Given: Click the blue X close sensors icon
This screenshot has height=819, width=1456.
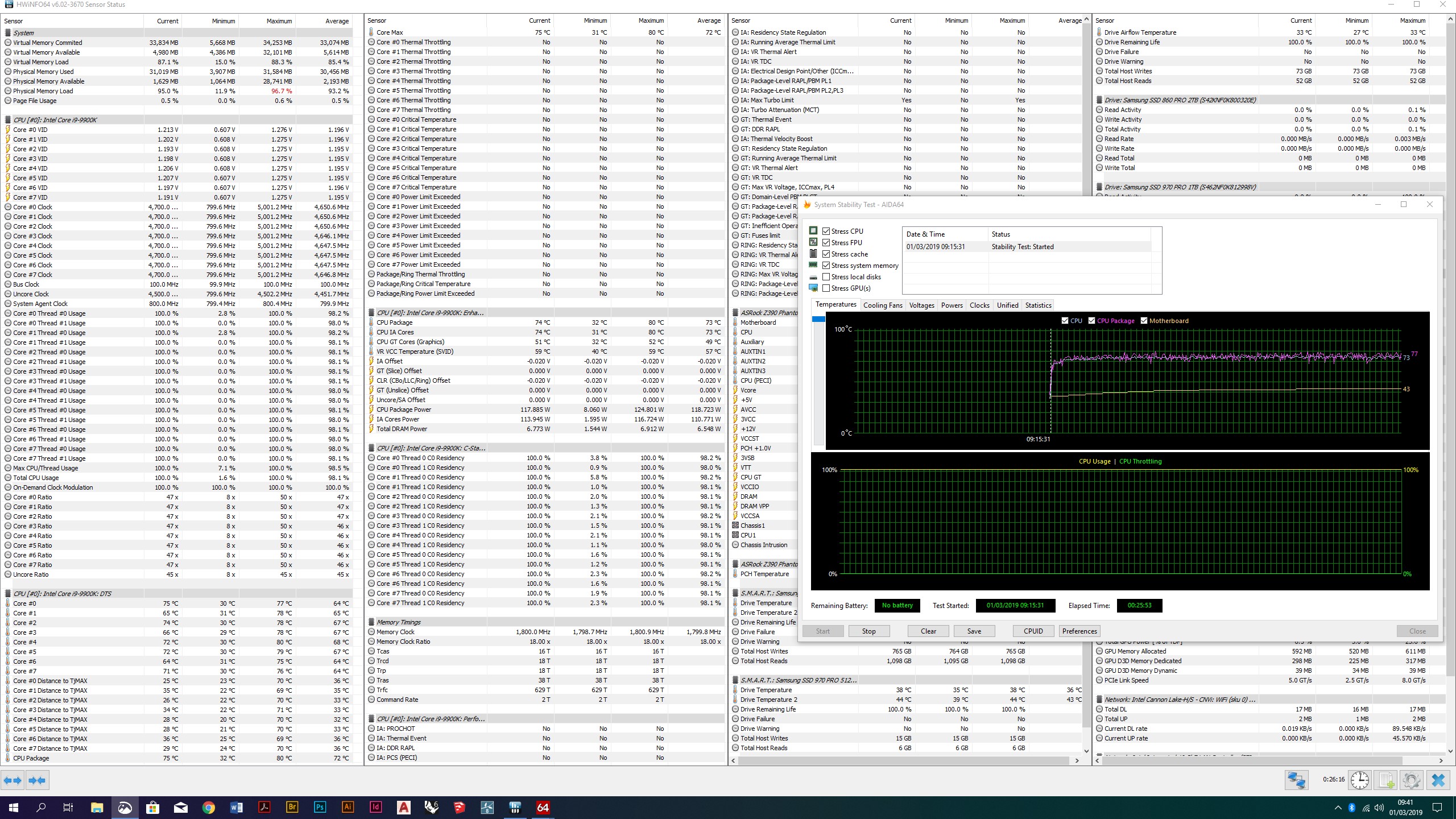Looking at the screenshot, I should [1438, 780].
